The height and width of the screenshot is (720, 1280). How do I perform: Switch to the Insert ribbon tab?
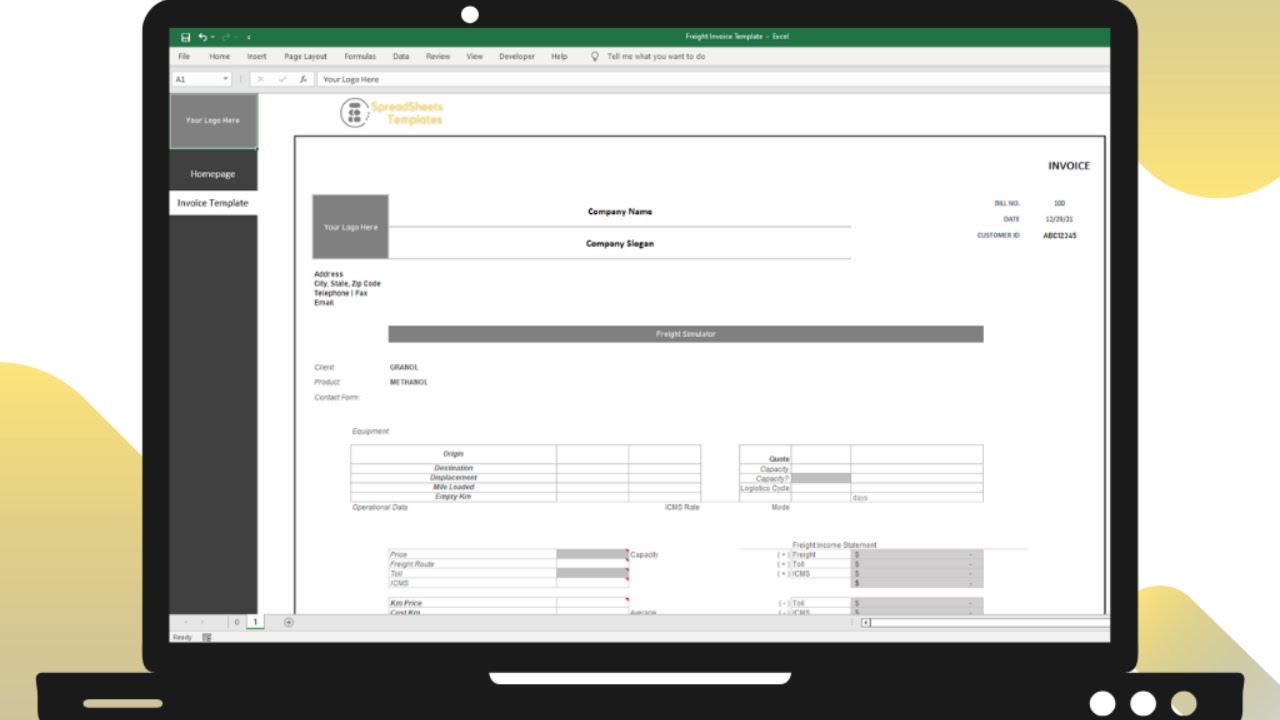(257, 57)
